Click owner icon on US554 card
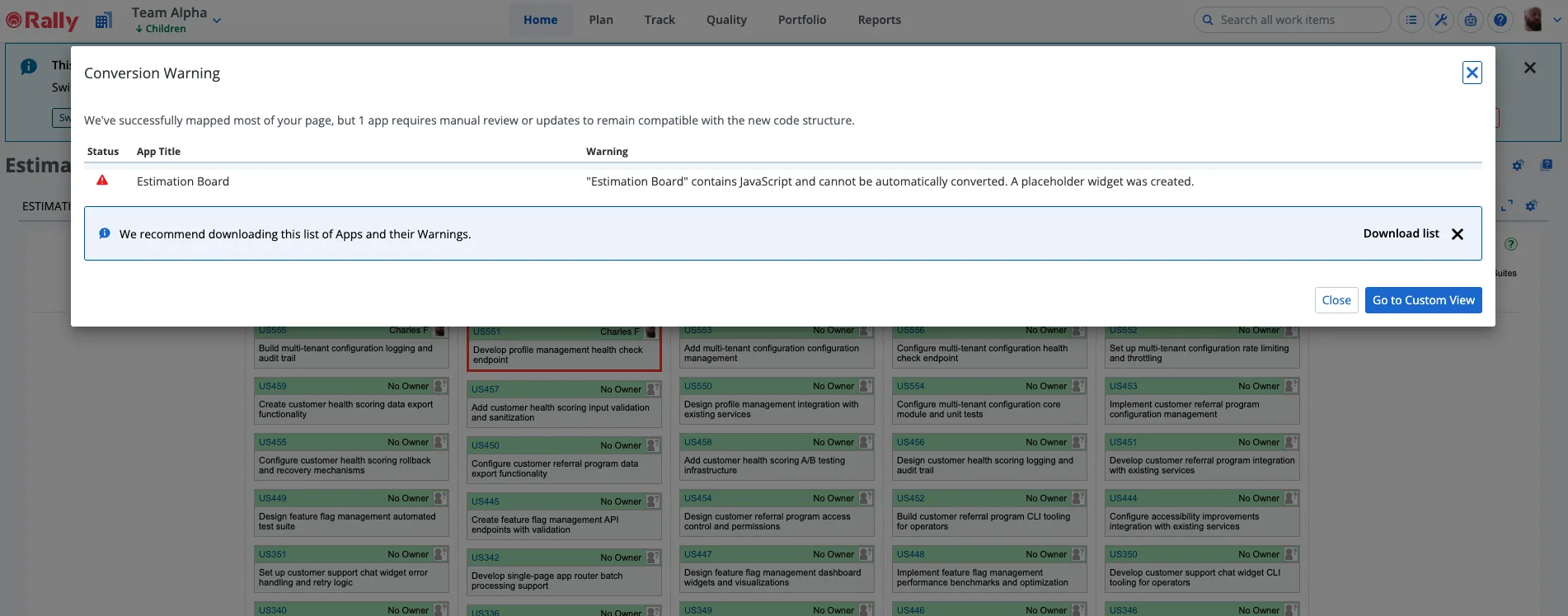 (1078, 386)
